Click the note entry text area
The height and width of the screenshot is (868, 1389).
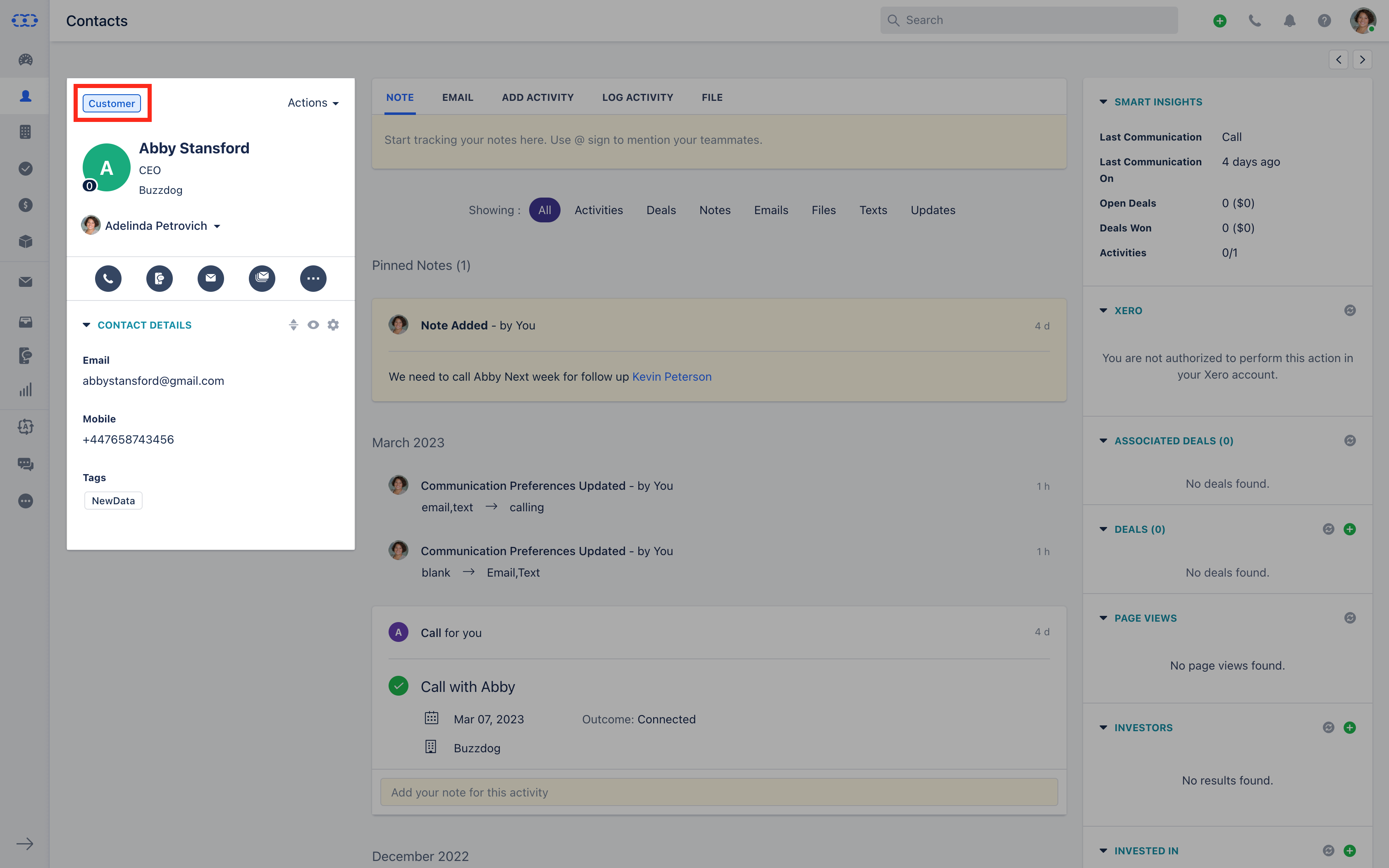(719, 141)
